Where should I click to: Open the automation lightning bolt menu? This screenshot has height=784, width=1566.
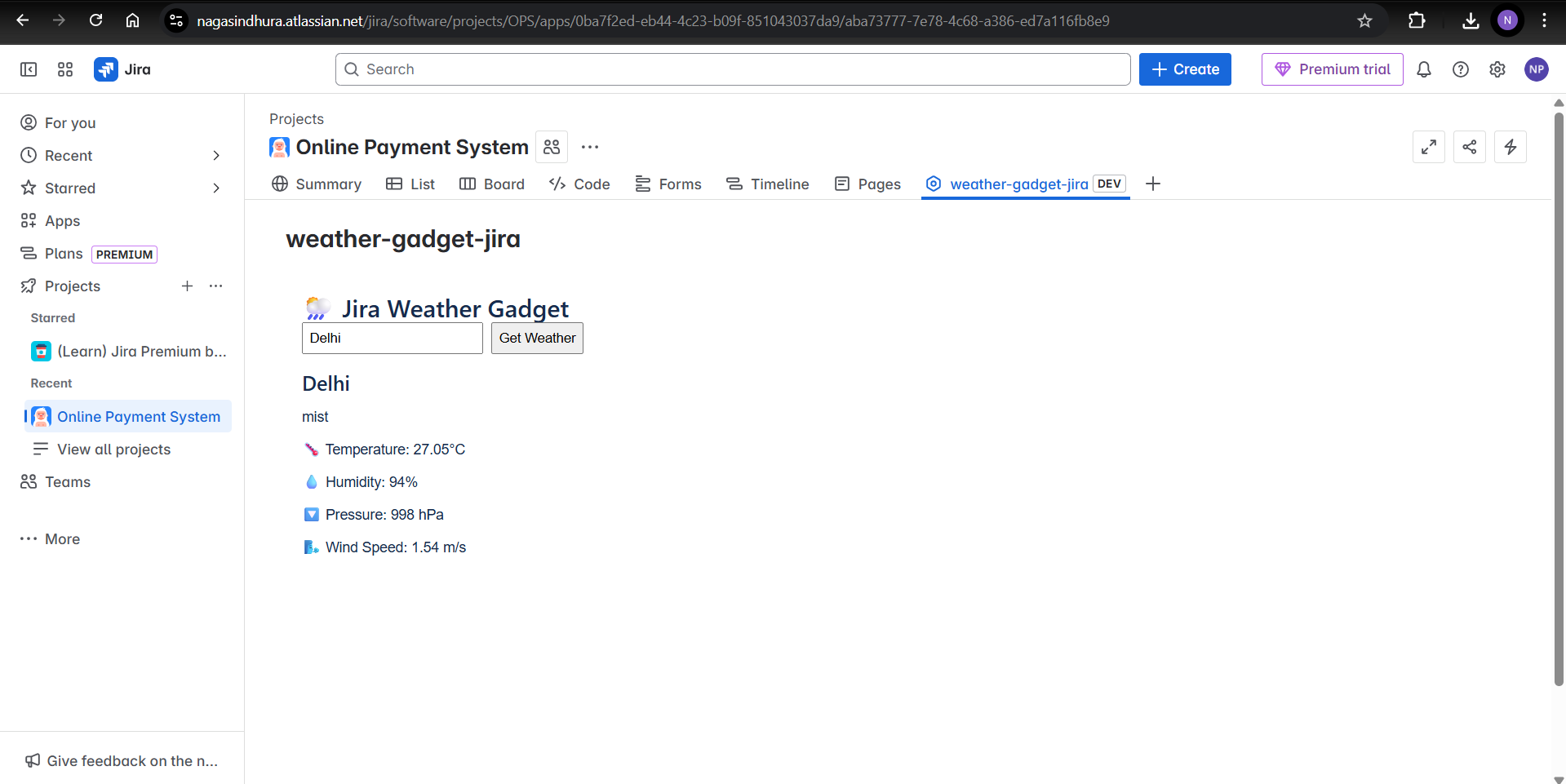pos(1511,147)
